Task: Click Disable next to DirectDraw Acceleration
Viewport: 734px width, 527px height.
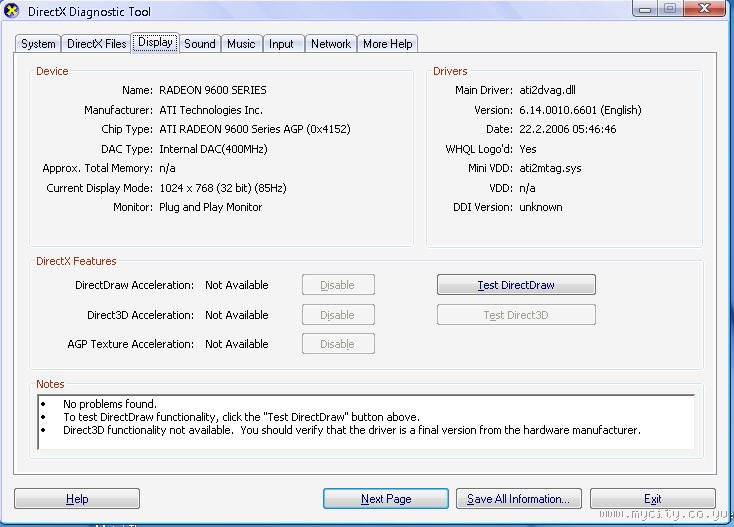Action: [x=338, y=285]
